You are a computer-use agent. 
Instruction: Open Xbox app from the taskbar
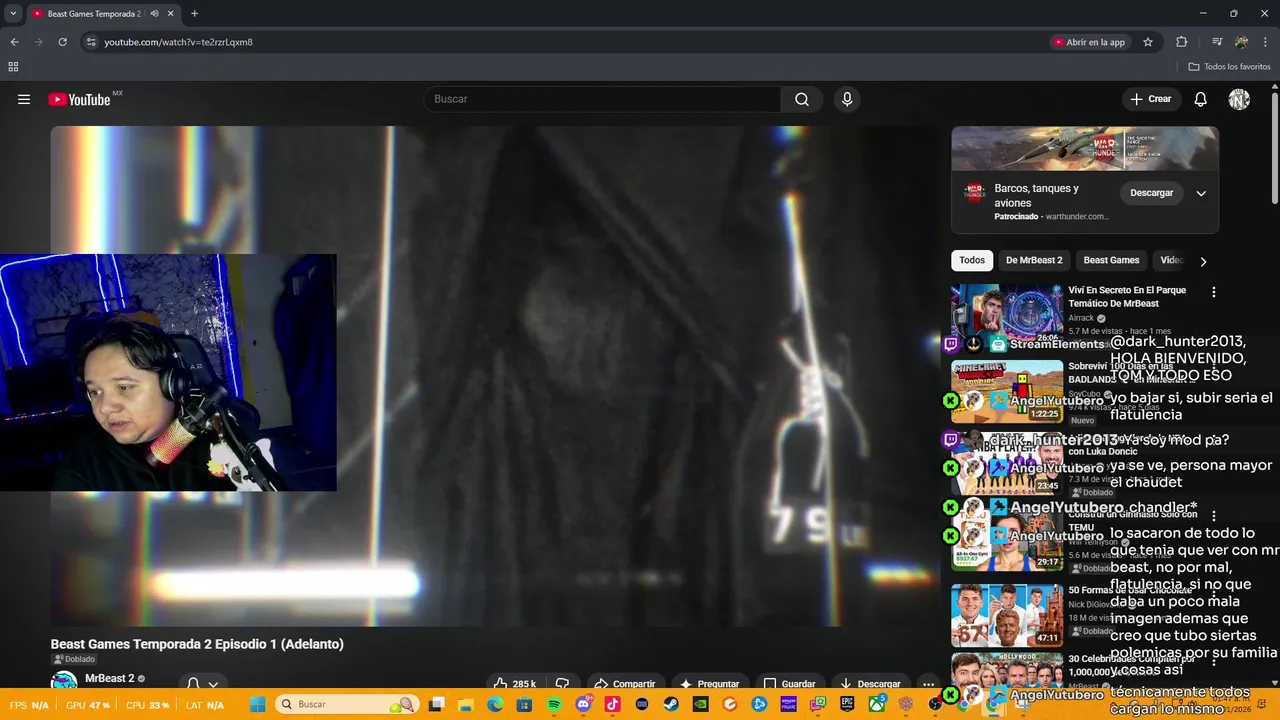pos(876,704)
